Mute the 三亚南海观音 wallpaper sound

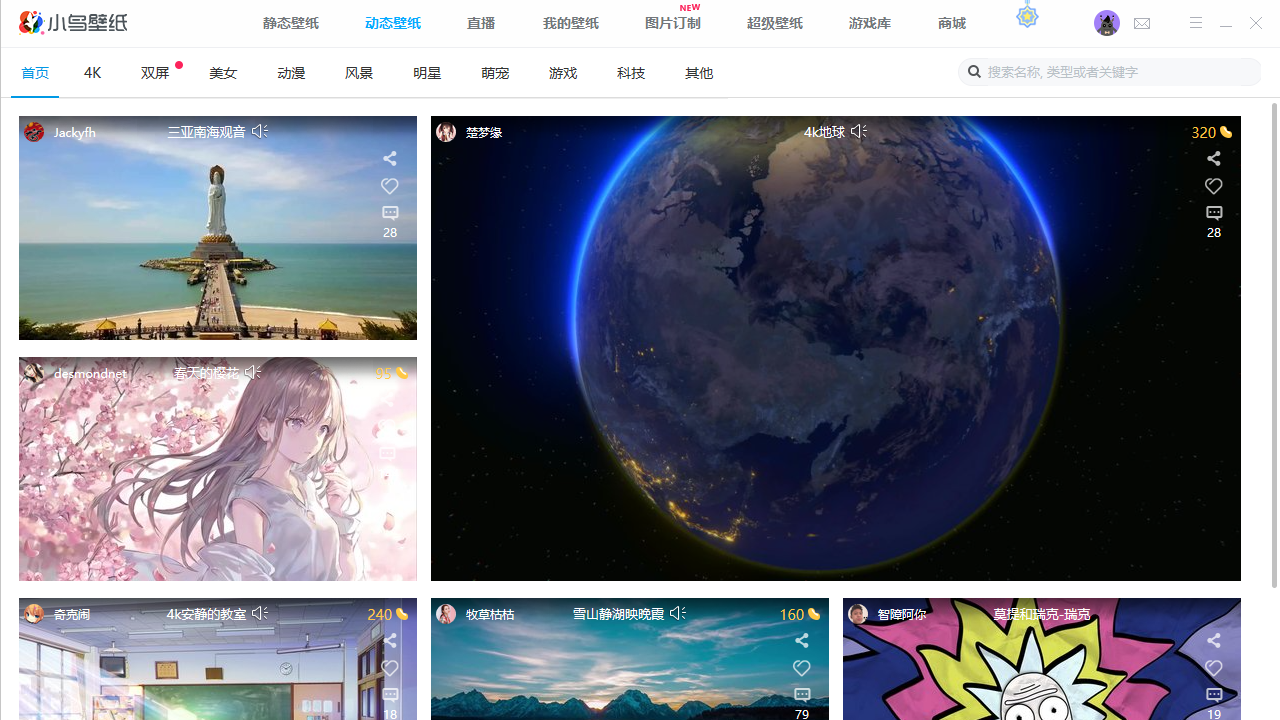point(259,131)
